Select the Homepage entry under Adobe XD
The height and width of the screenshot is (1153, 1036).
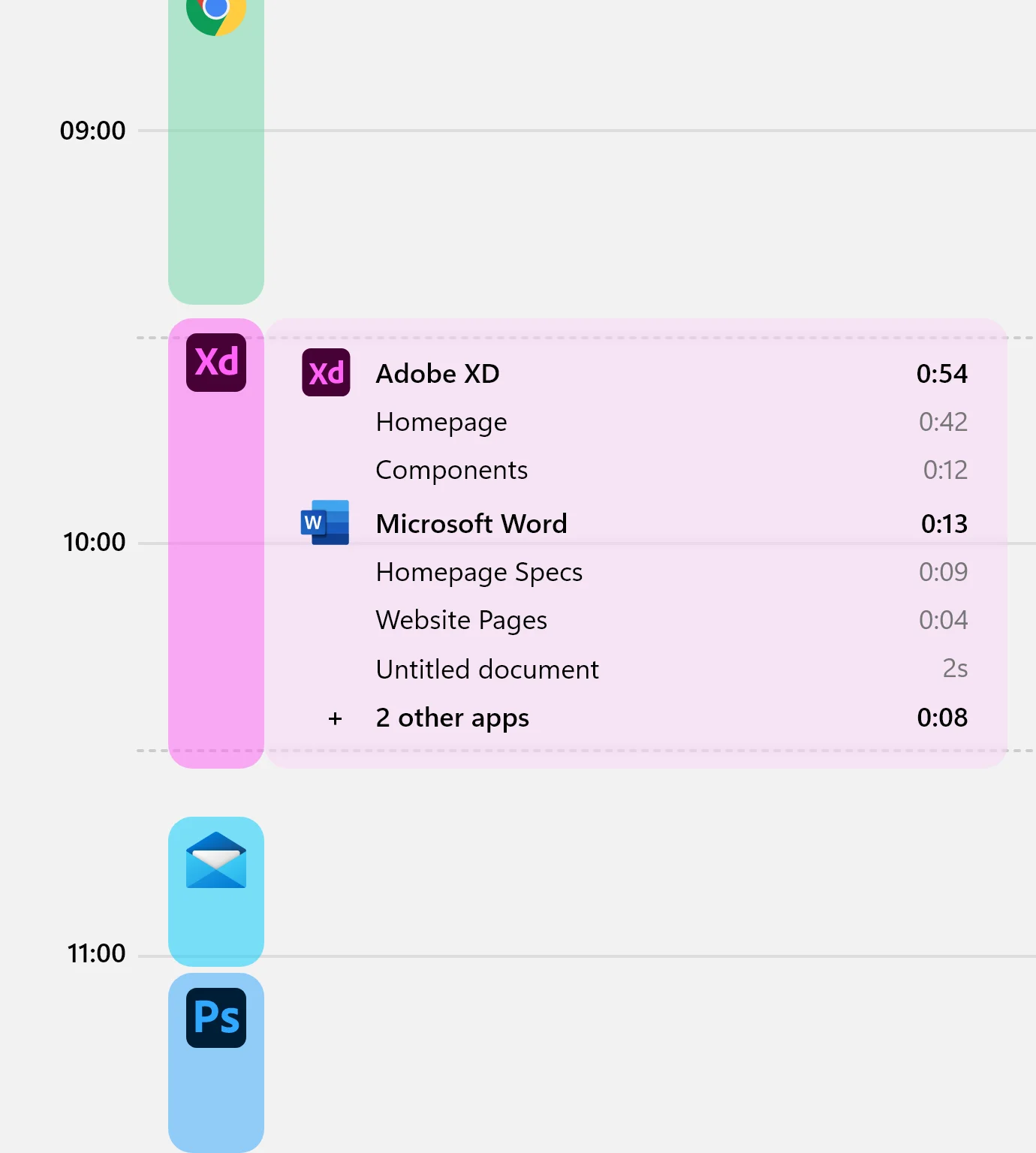[x=441, y=422]
